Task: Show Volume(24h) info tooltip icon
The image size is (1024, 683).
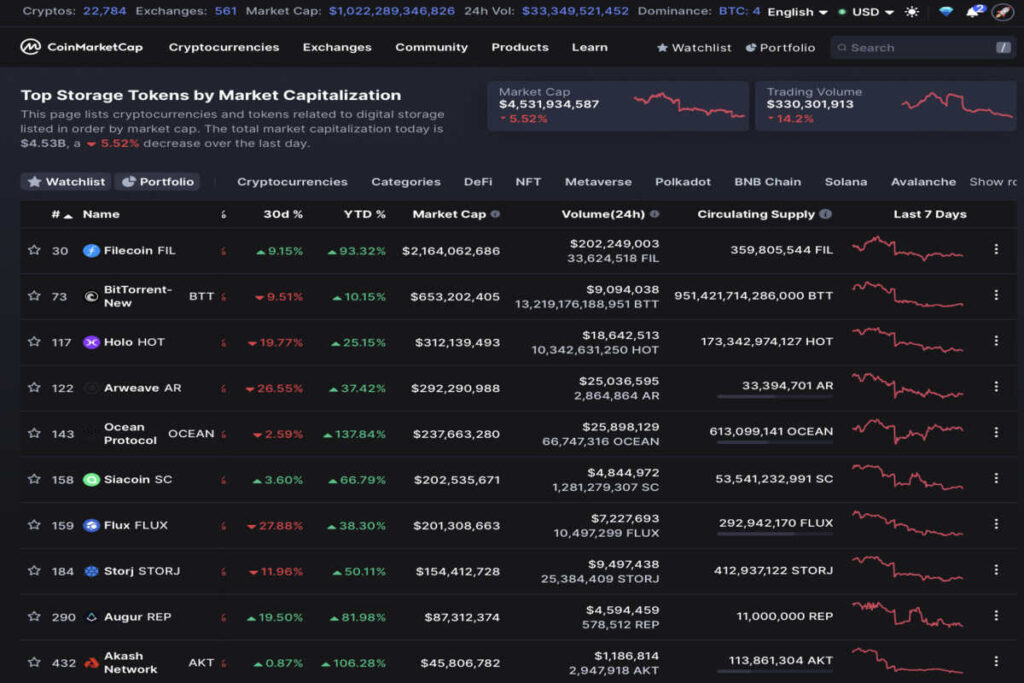Action: coord(654,214)
